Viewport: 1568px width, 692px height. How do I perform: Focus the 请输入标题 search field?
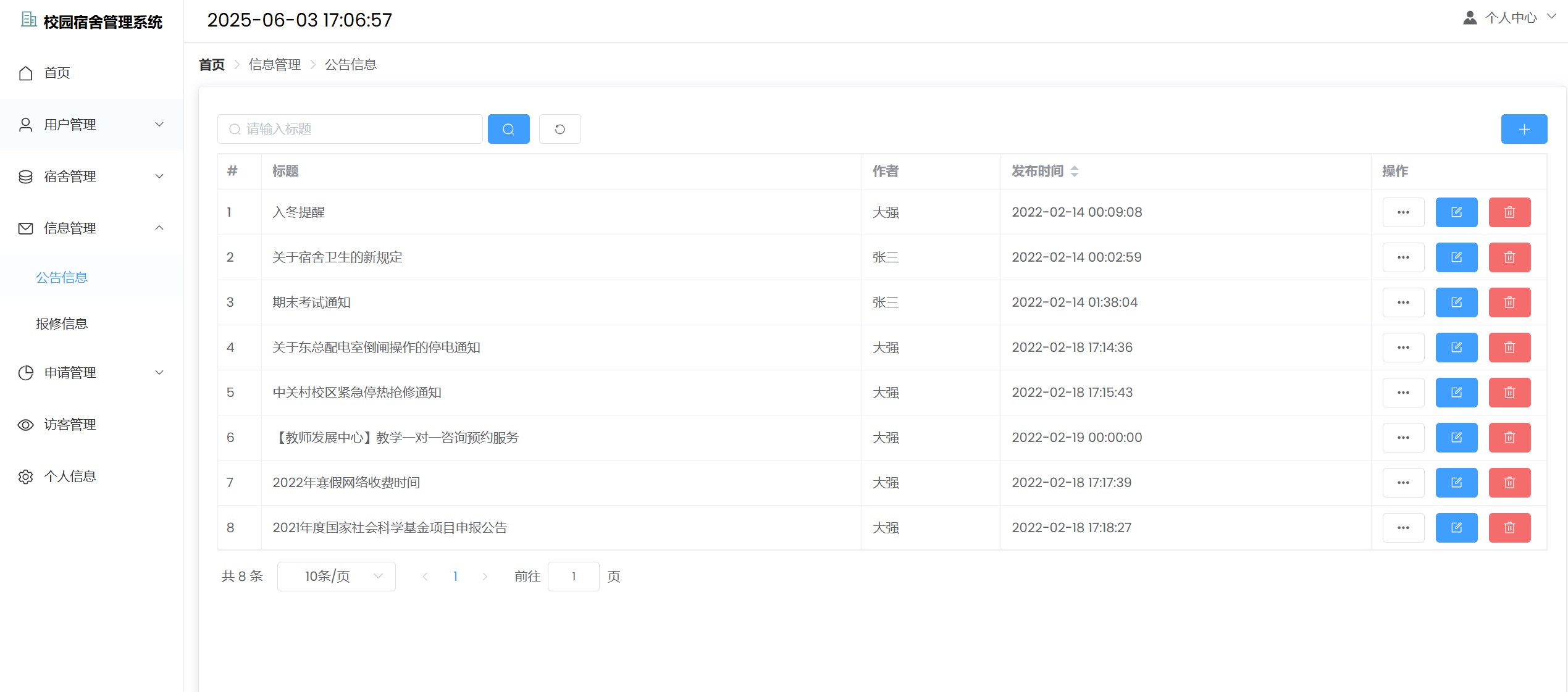tap(358, 129)
